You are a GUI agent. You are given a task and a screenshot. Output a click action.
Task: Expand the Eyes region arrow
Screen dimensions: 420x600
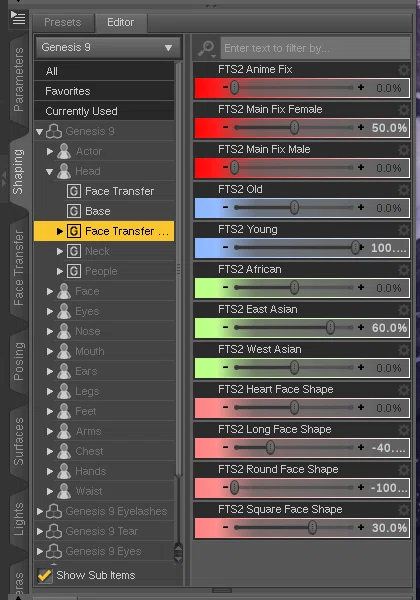coord(50,311)
